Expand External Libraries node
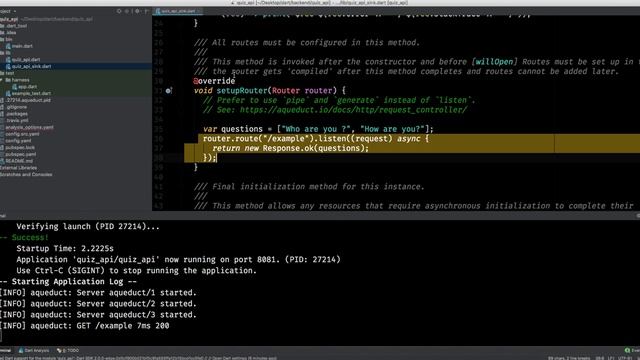Screen dimensions: 640x360 (x=18, y=168)
